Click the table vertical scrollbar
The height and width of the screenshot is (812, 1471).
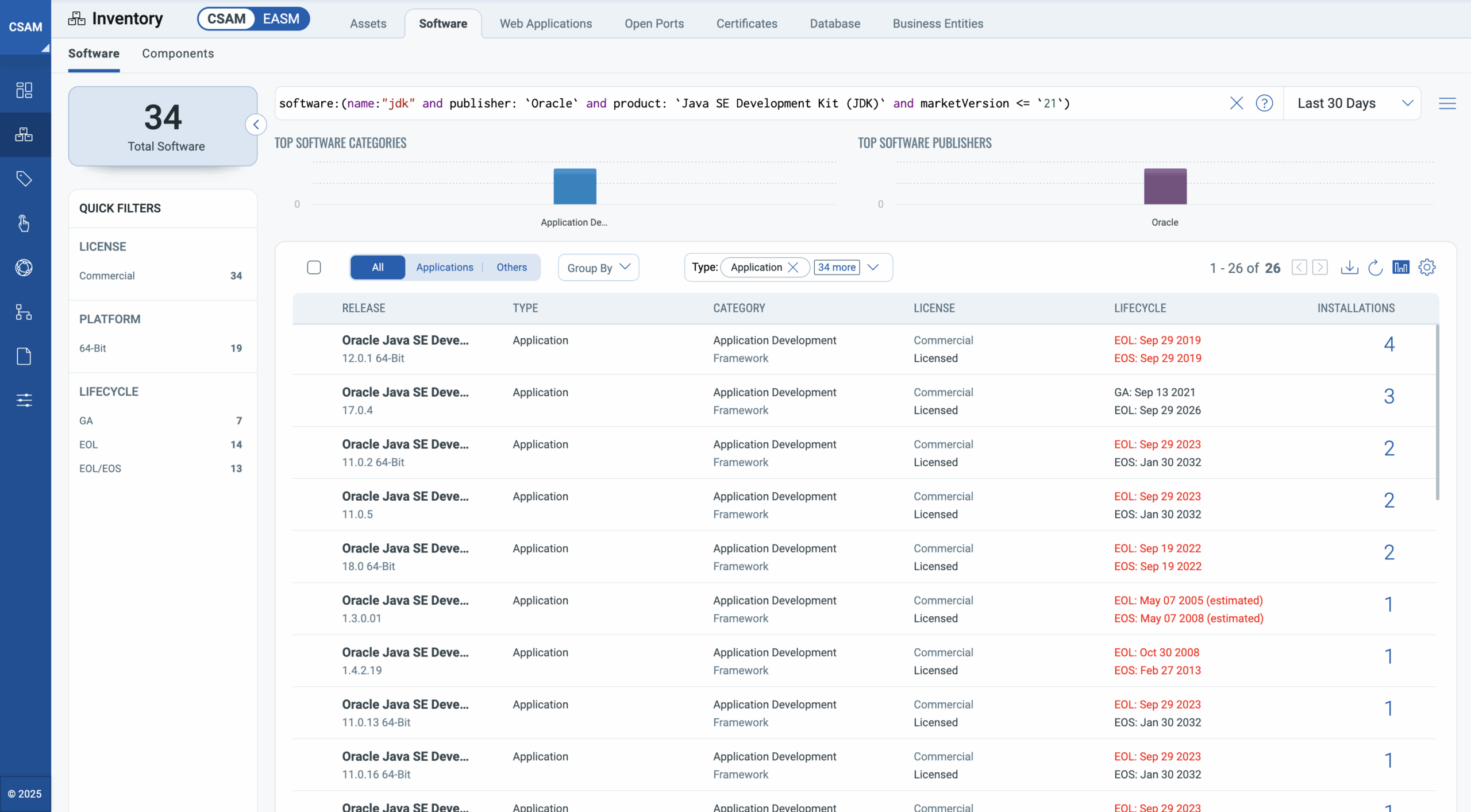(1437, 412)
